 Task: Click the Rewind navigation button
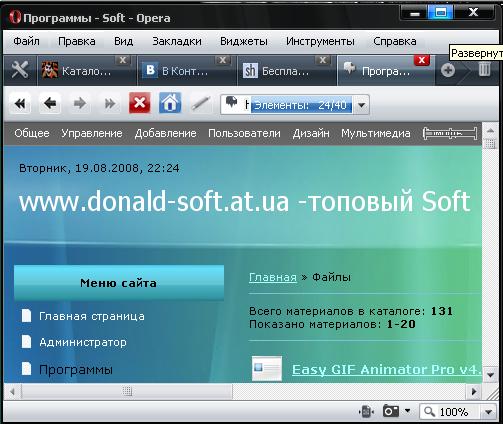click(20, 104)
